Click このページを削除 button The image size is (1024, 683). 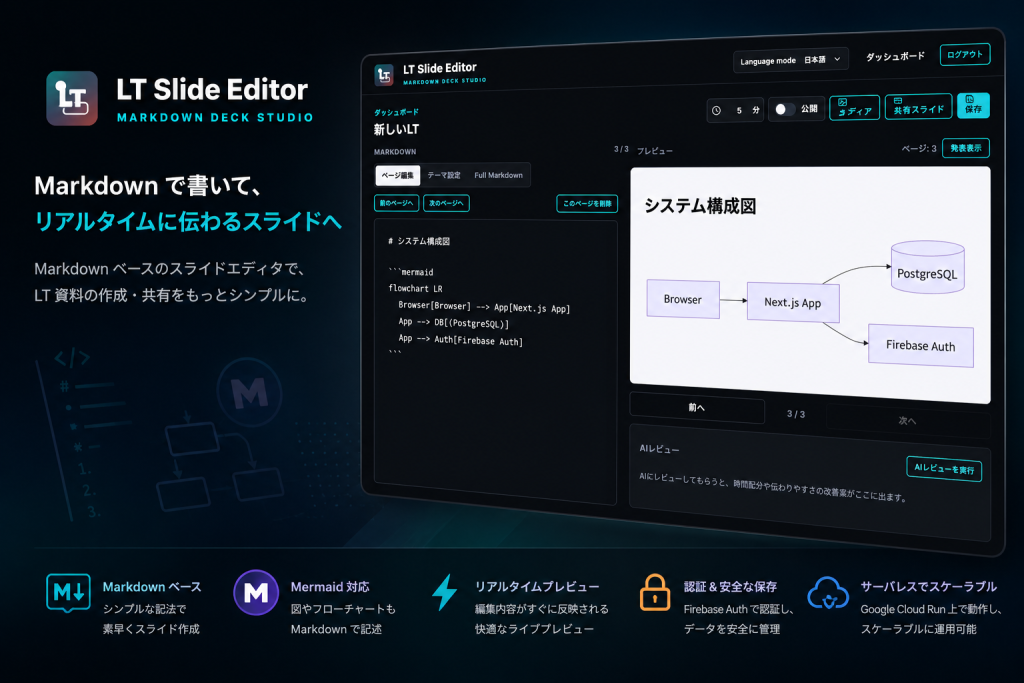coord(587,204)
